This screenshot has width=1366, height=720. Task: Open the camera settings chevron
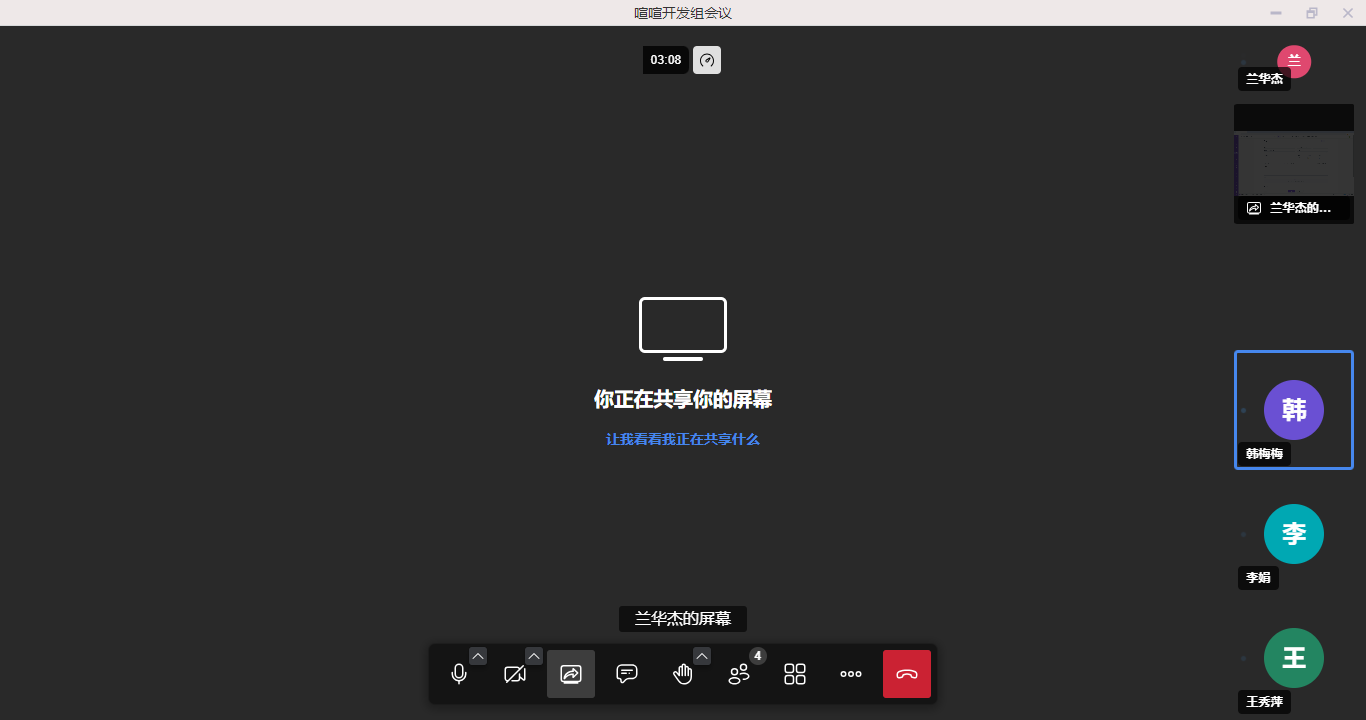(x=534, y=656)
